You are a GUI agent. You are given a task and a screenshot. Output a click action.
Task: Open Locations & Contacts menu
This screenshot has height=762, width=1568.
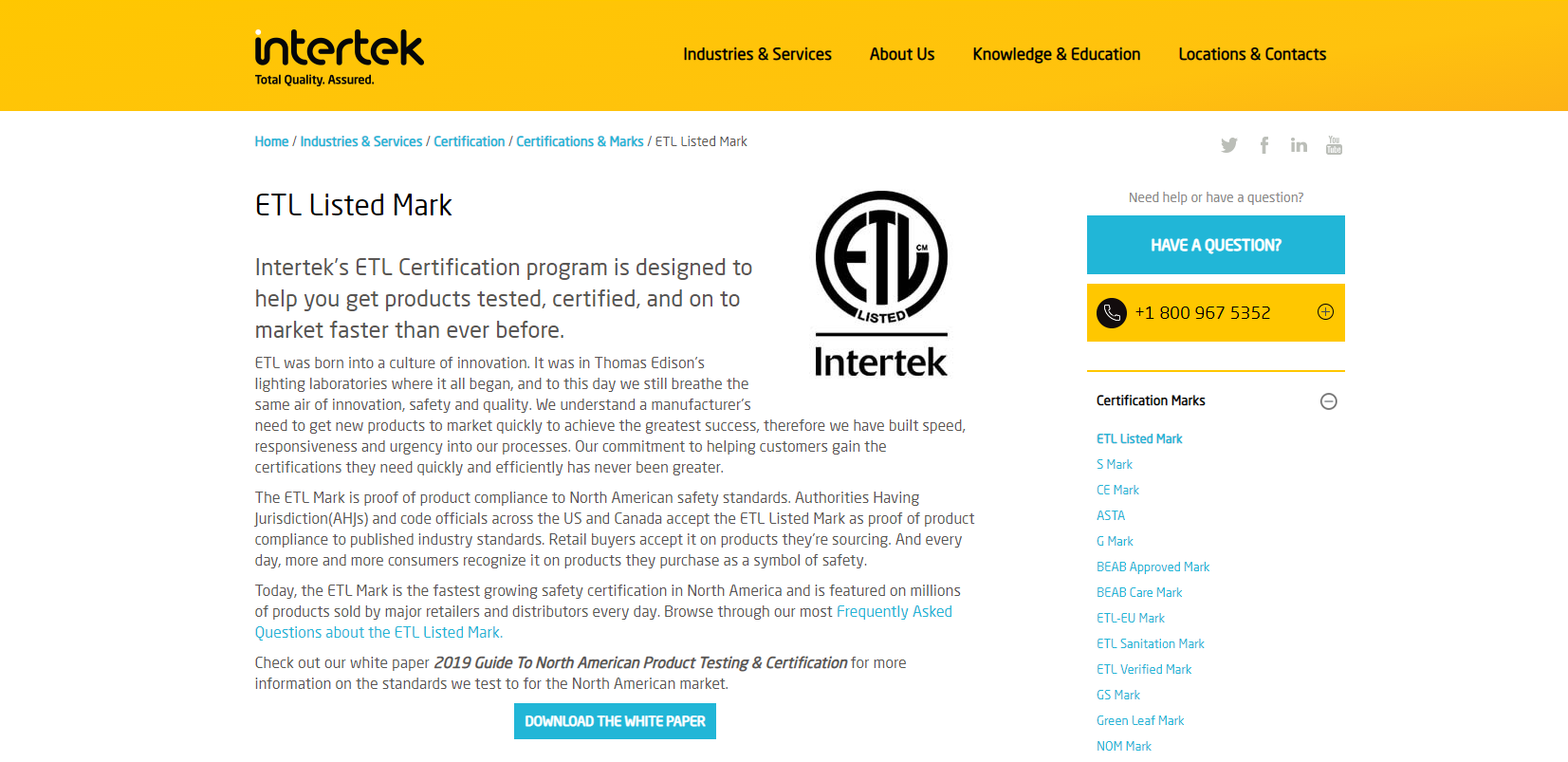(x=1251, y=55)
